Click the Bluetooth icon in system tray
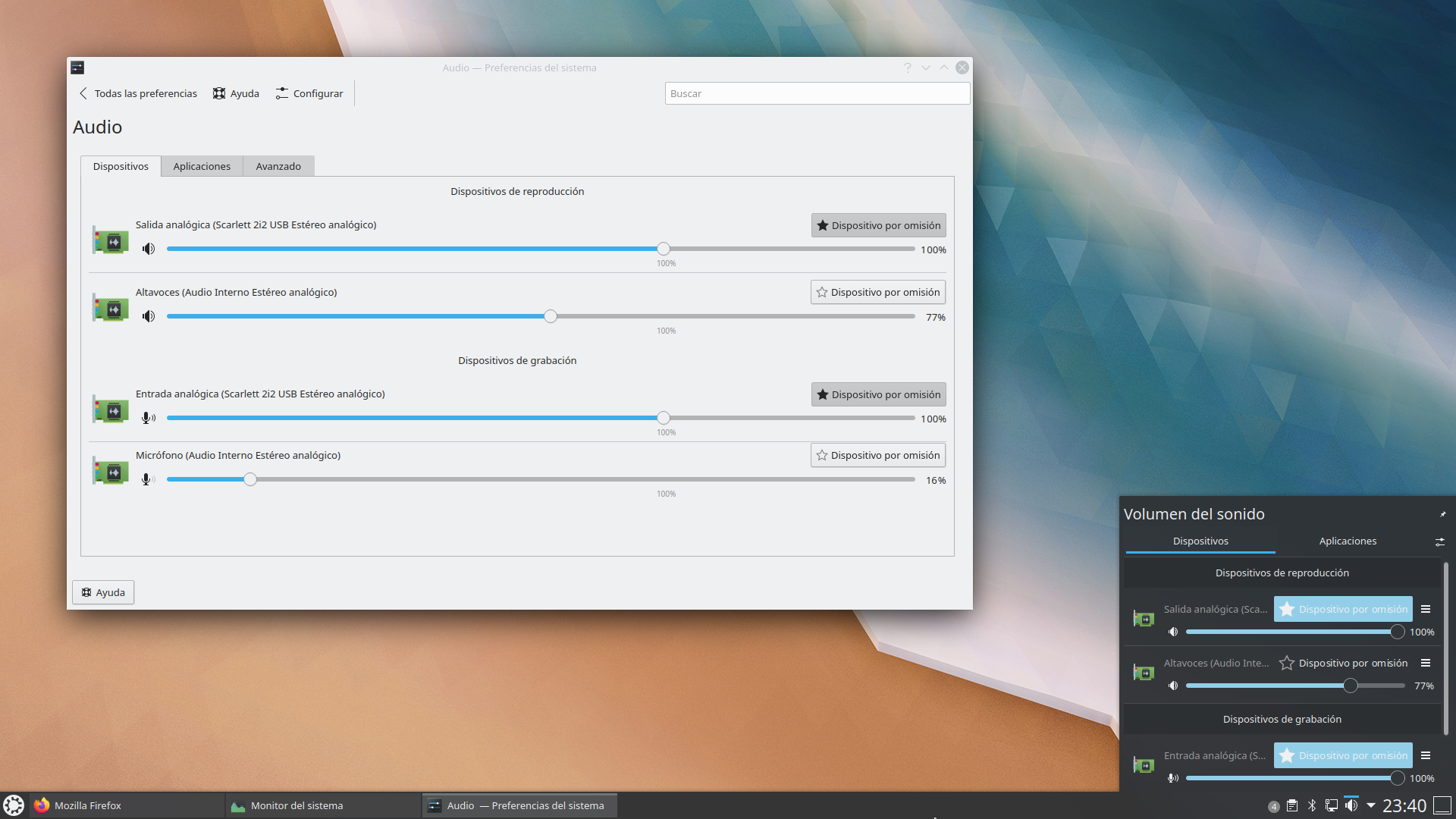Screen dimensions: 1456x819 point(1312,805)
